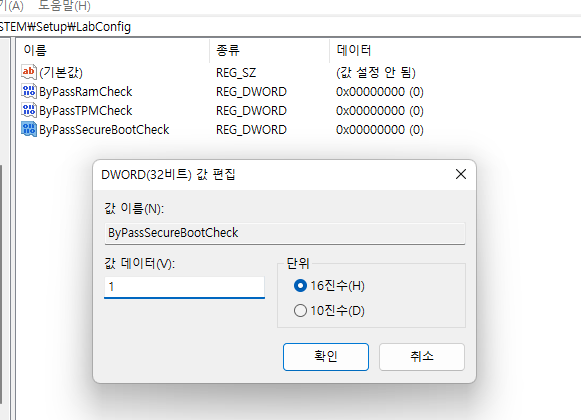Screen dimensions: 581x420
Task: Select the (기본값) entry name
Action: [x=61, y=72]
